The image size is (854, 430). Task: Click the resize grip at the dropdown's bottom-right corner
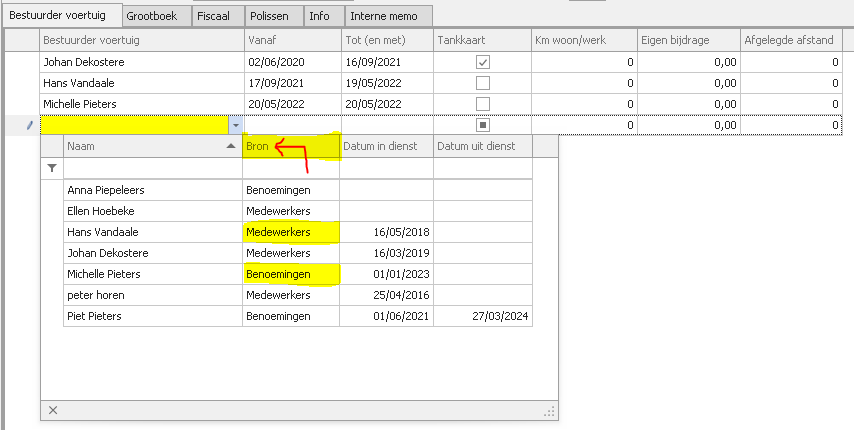pyautogui.click(x=548, y=410)
